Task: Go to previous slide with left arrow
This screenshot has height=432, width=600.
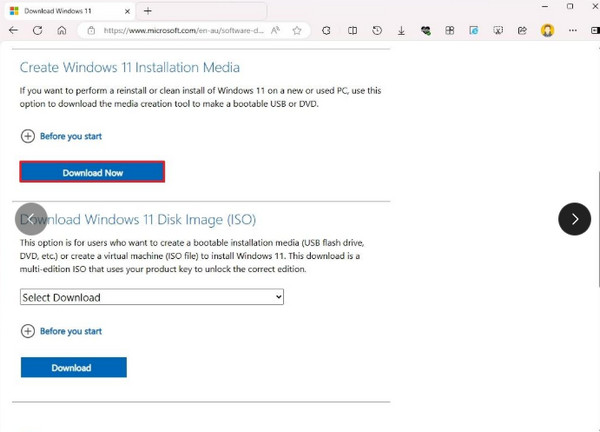Action: [x=31, y=219]
